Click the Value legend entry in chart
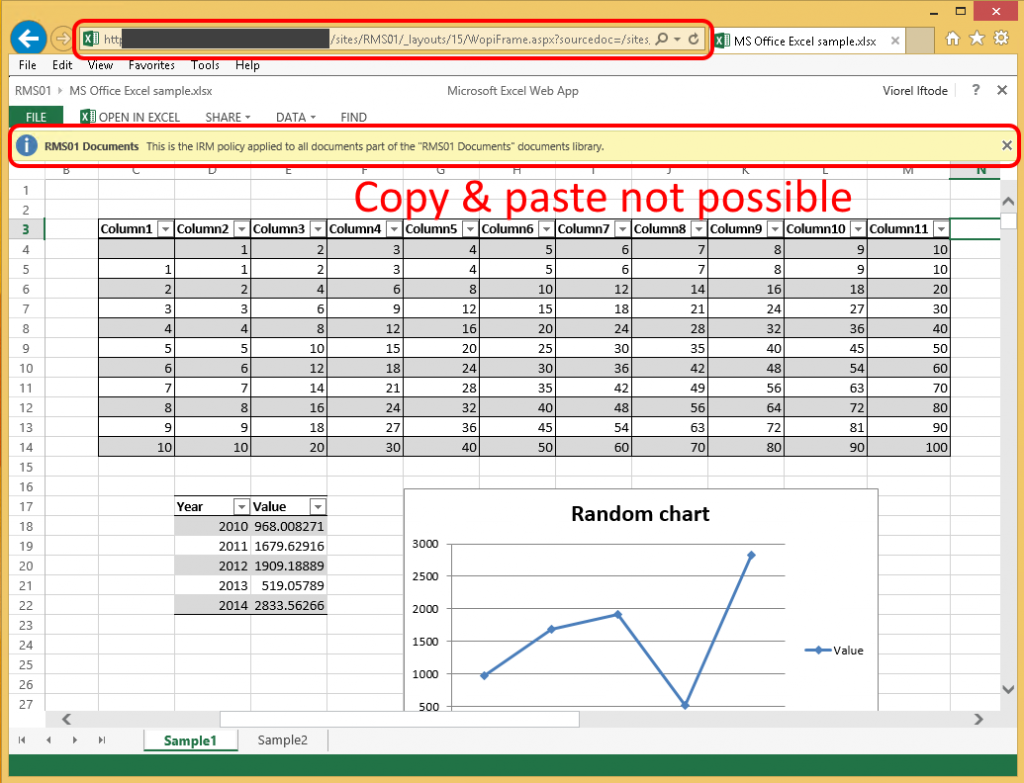This screenshot has height=783, width=1024. pos(834,650)
